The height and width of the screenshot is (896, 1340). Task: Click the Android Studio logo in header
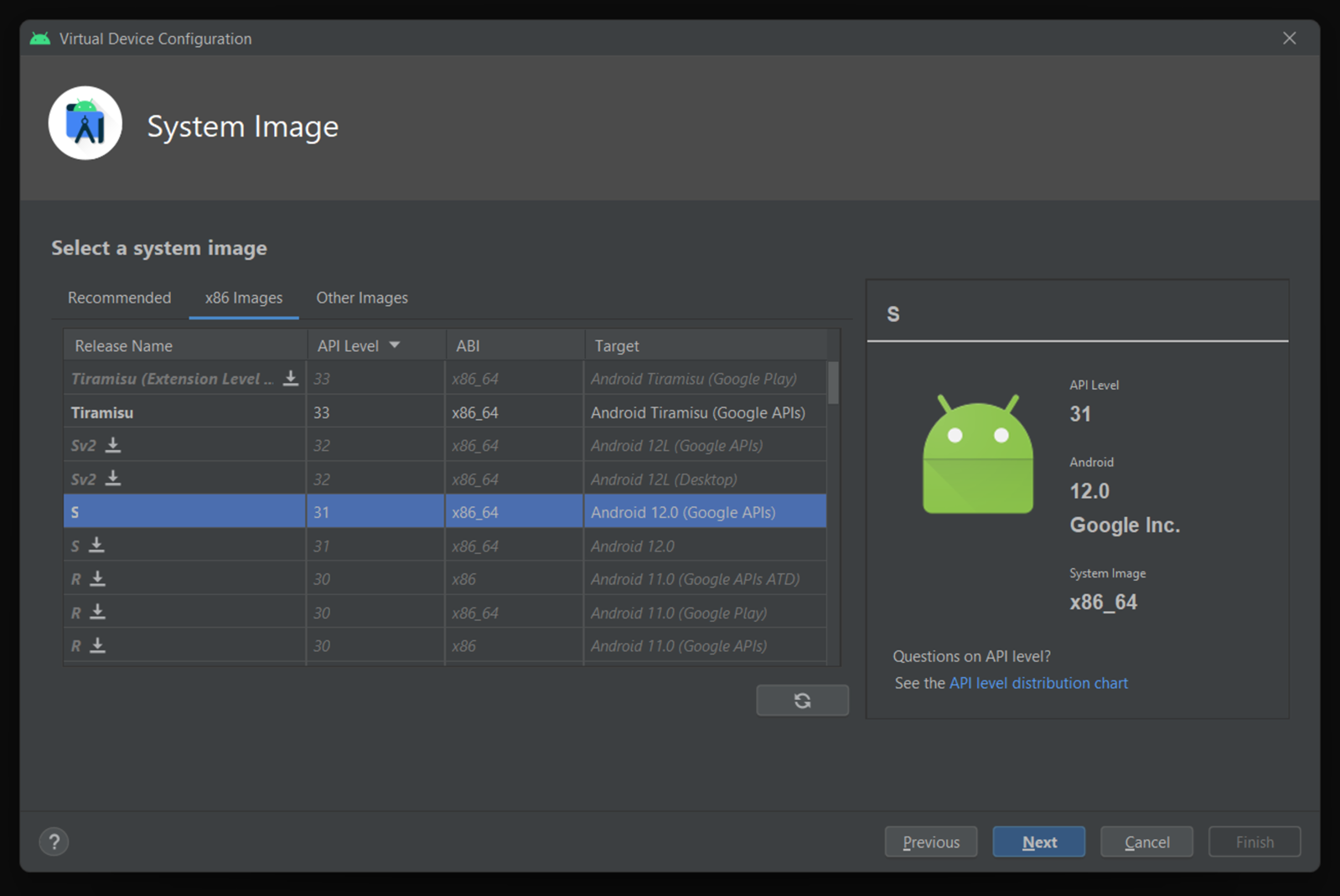(85, 123)
